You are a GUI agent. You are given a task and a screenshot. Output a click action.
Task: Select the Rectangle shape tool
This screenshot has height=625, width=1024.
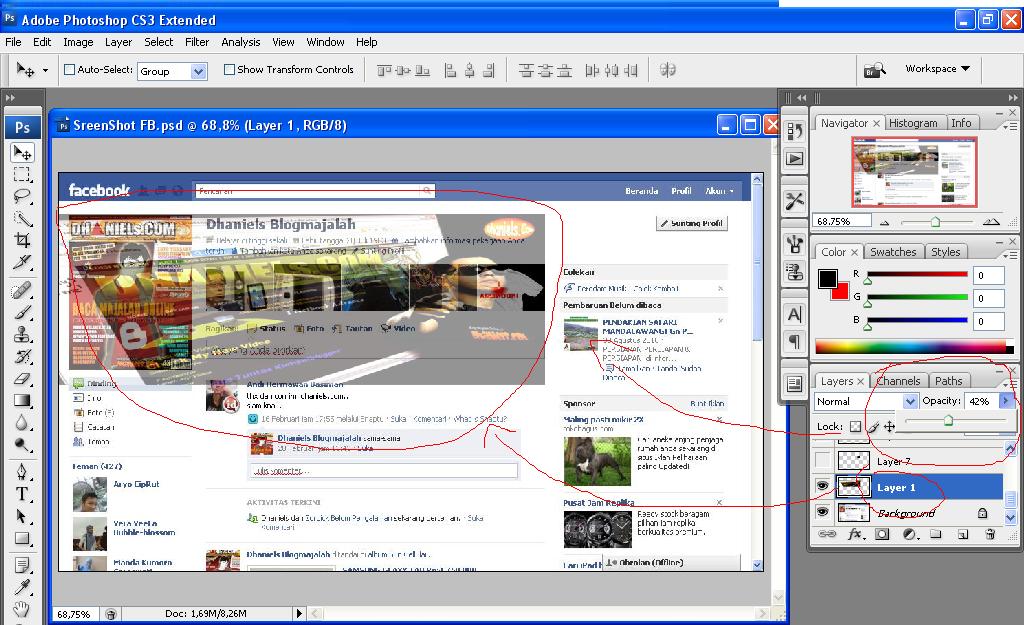[22, 538]
